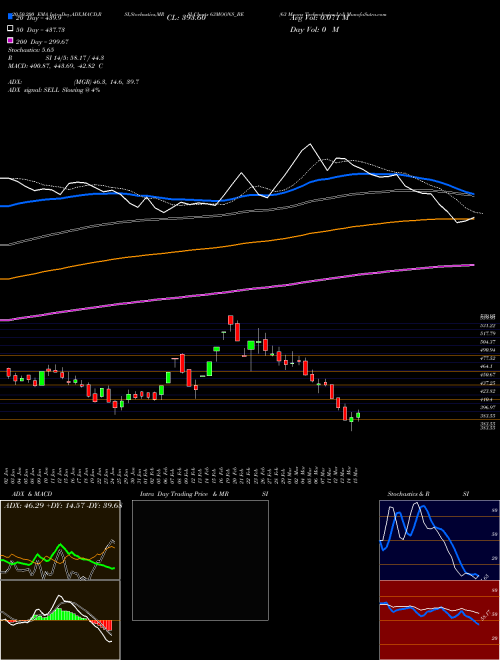Image resolution: width=500 pixels, height=660 pixels.
Task: Click the '(MGR) 46.3, 14.6, 39.7' ADX values
Action: (106, 82)
